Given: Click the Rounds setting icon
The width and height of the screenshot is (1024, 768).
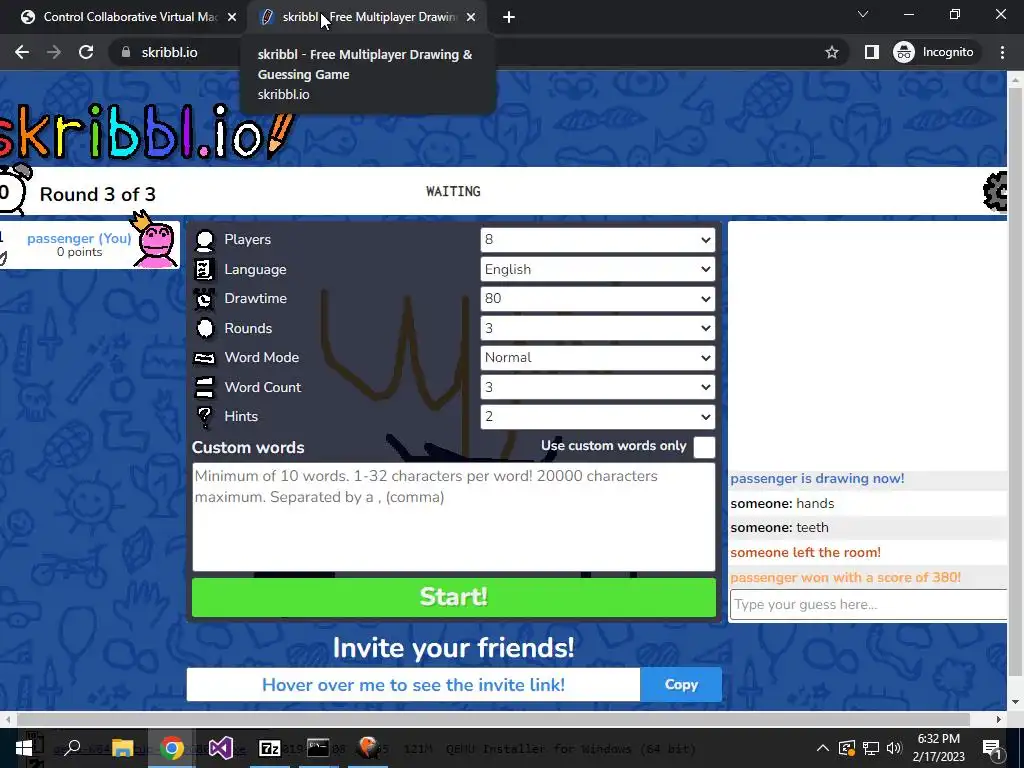Looking at the screenshot, I should click(x=204, y=328).
